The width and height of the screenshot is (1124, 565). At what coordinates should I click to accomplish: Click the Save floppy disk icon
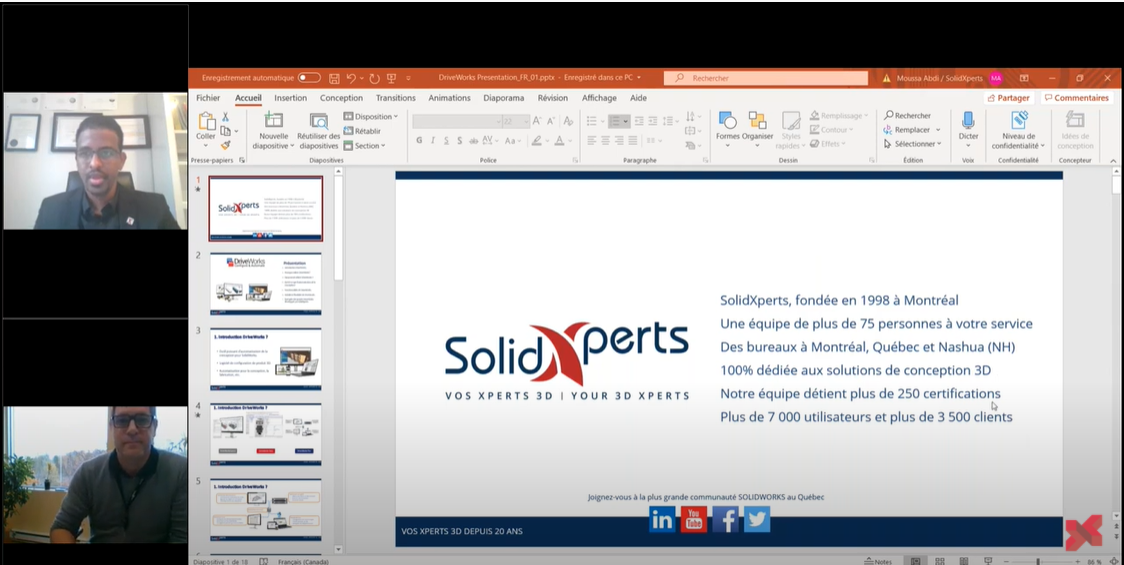334,78
